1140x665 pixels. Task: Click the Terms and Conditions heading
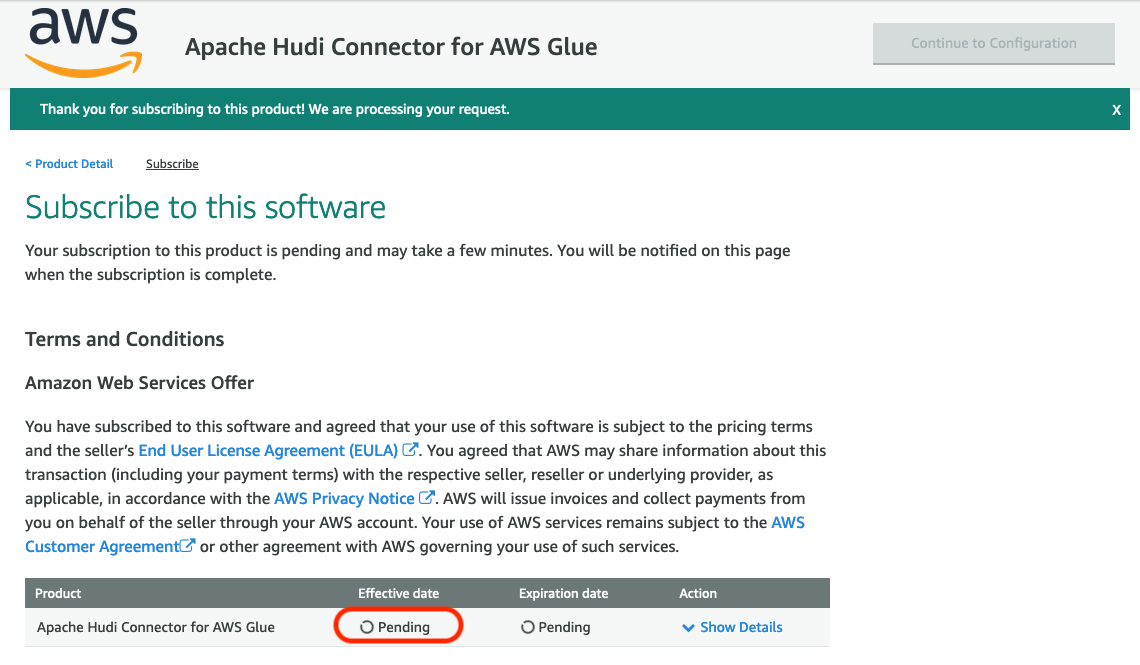click(124, 339)
